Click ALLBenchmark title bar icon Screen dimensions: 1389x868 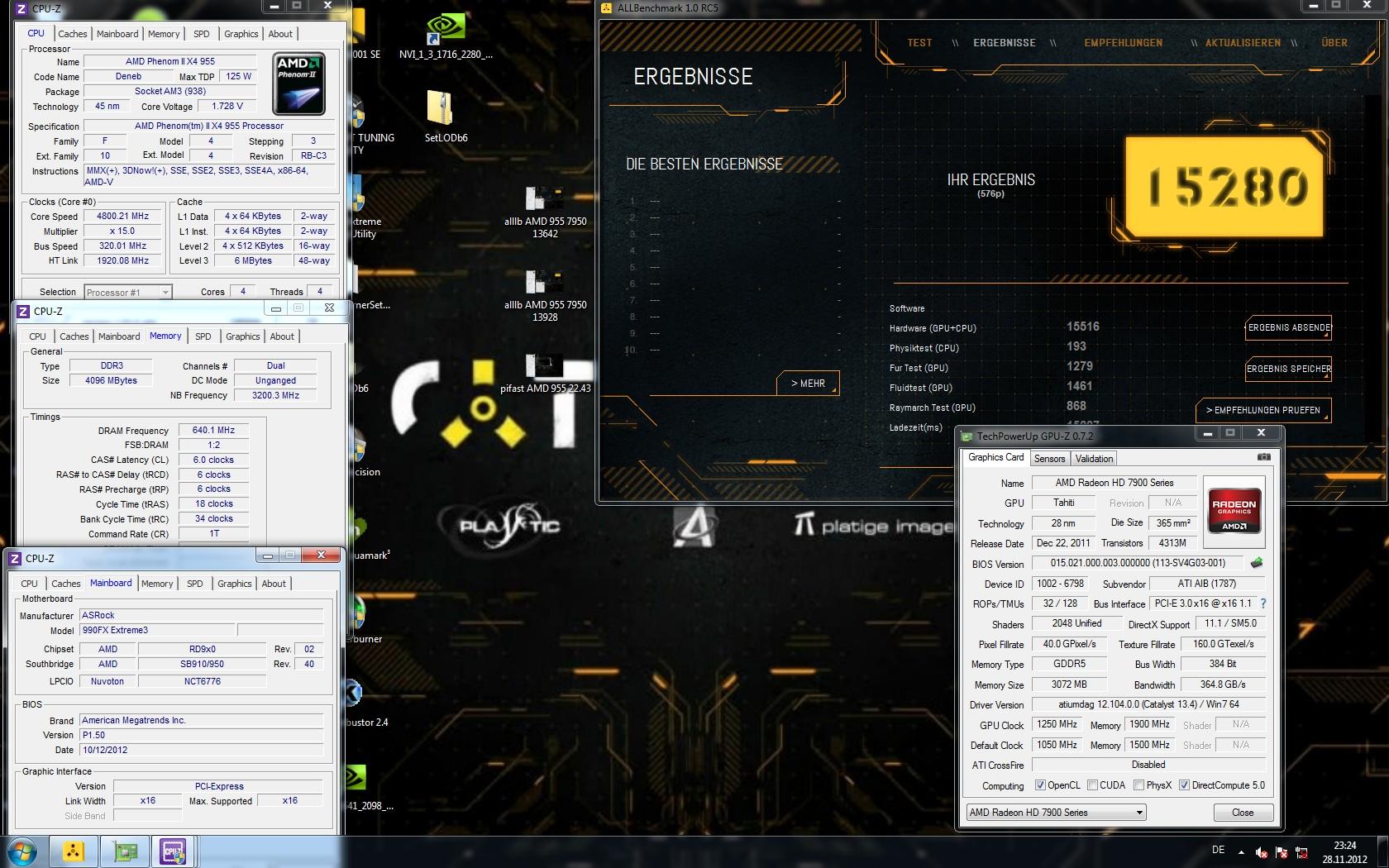[607, 7]
